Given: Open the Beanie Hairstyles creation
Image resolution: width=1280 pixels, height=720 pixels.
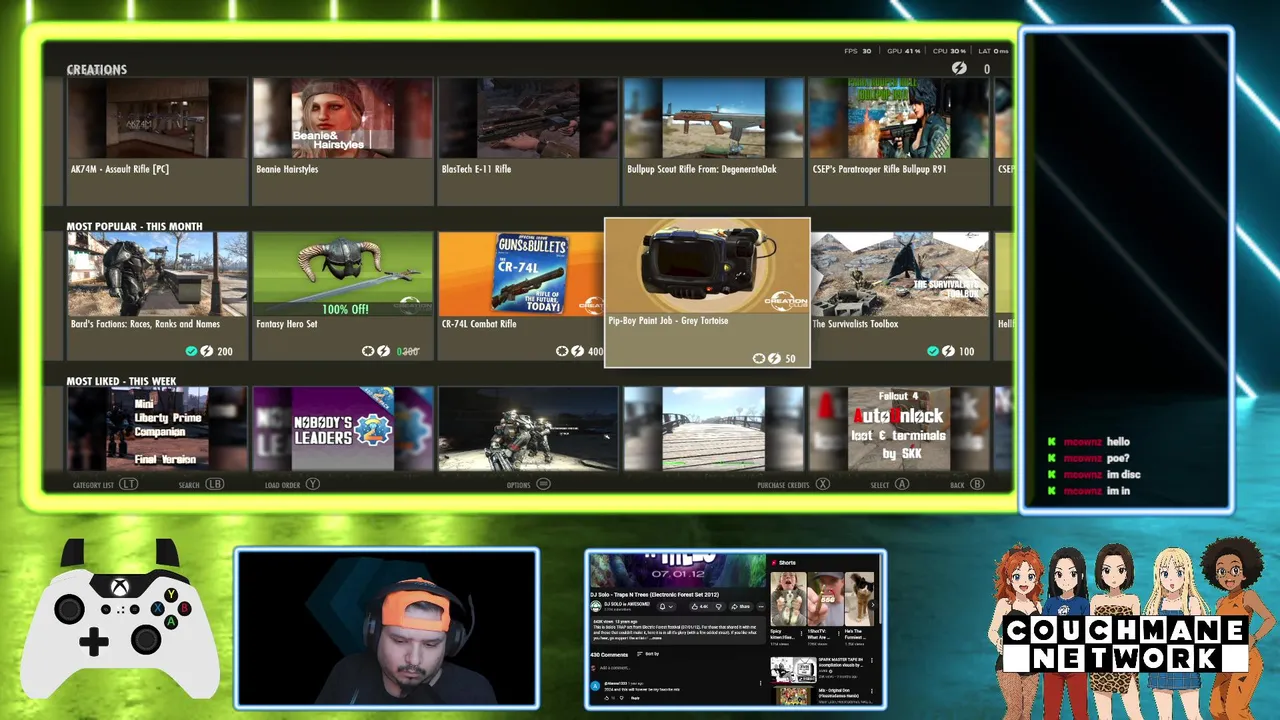Looking at the screenshot, I should tap(343, 141).
